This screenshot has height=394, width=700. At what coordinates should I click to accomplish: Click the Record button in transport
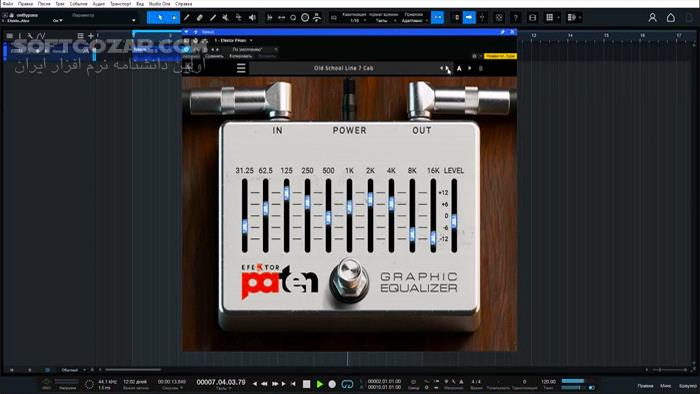tap(332, 384)
